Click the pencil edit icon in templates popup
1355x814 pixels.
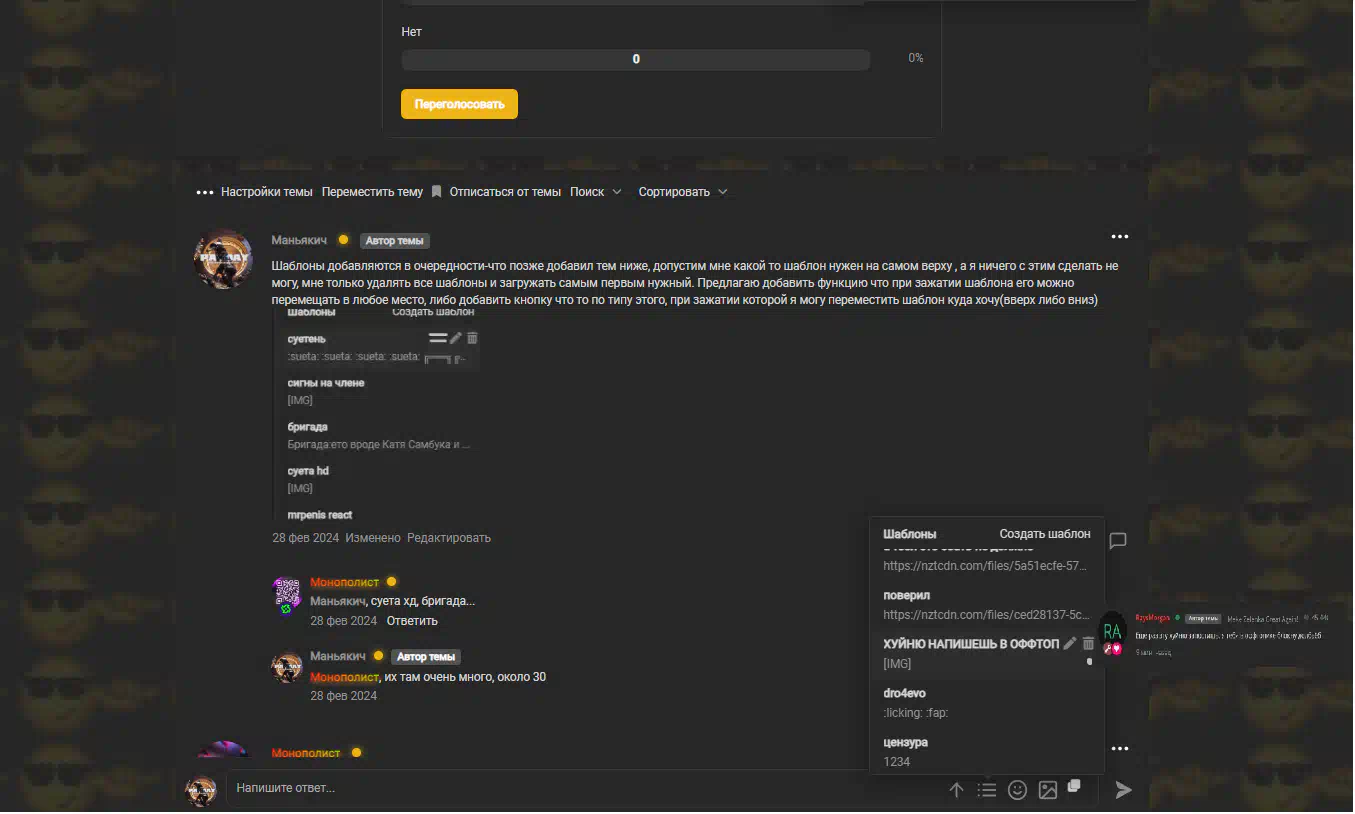1070,644
